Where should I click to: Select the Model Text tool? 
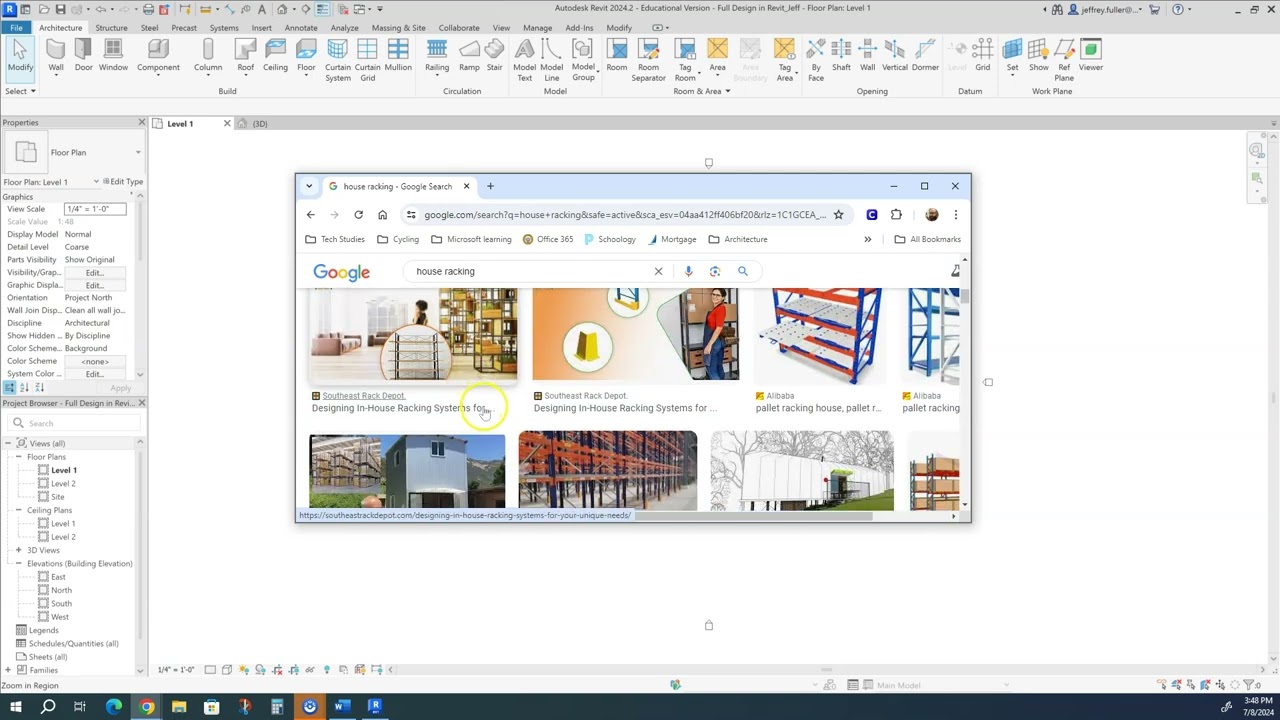(524, 60)
